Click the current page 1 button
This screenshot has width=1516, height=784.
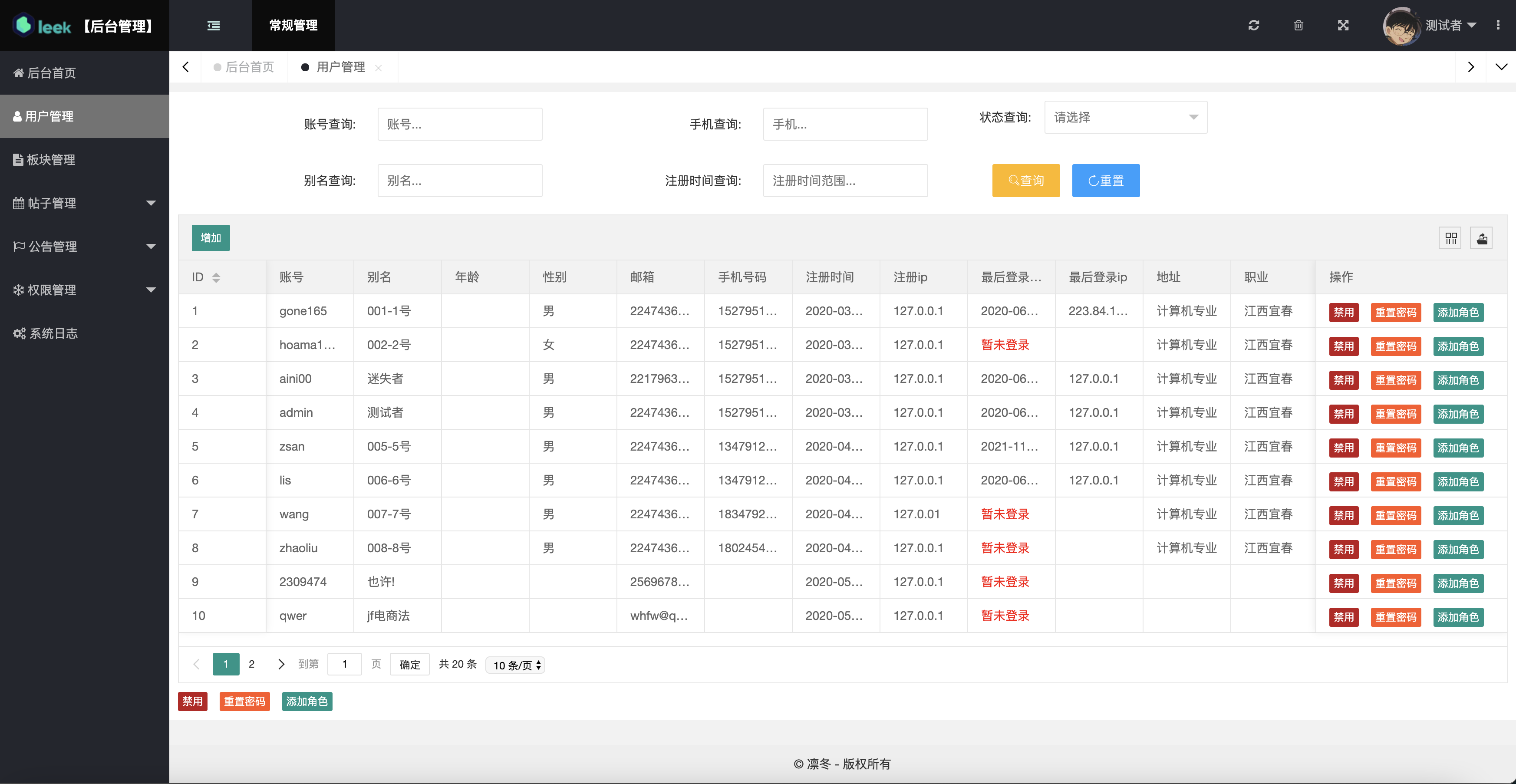(x=226, y=664)
